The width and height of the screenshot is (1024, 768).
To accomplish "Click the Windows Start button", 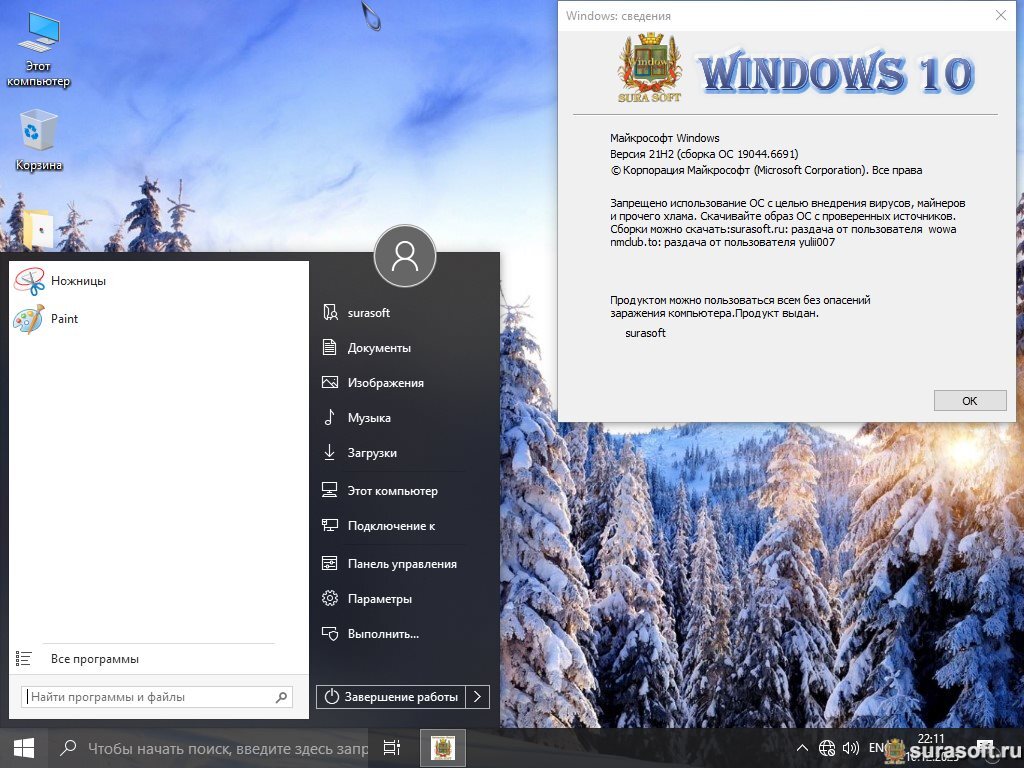I will click(24, 748).
